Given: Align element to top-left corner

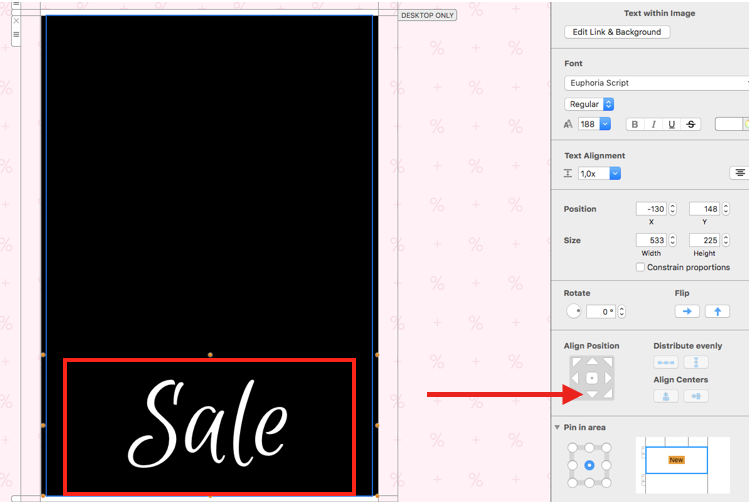Looking at the screenshot, I should point(577,363).
